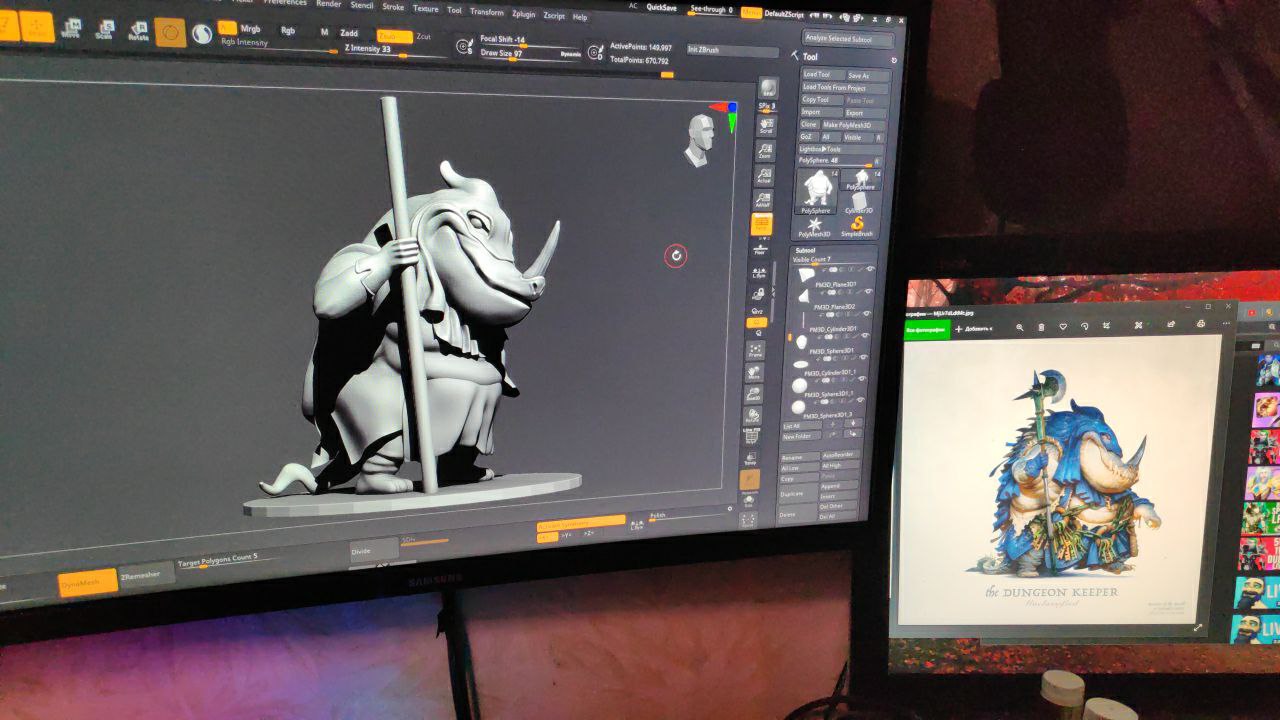Adjust the Z Intensity slider
The image size is (1280, 720).
point(395,51)
